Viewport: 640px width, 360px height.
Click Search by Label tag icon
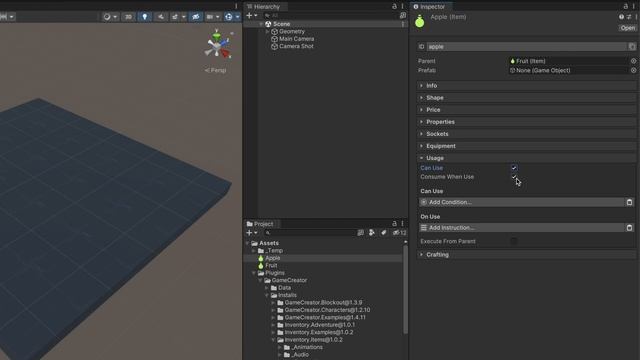click(x=384, y=233)
